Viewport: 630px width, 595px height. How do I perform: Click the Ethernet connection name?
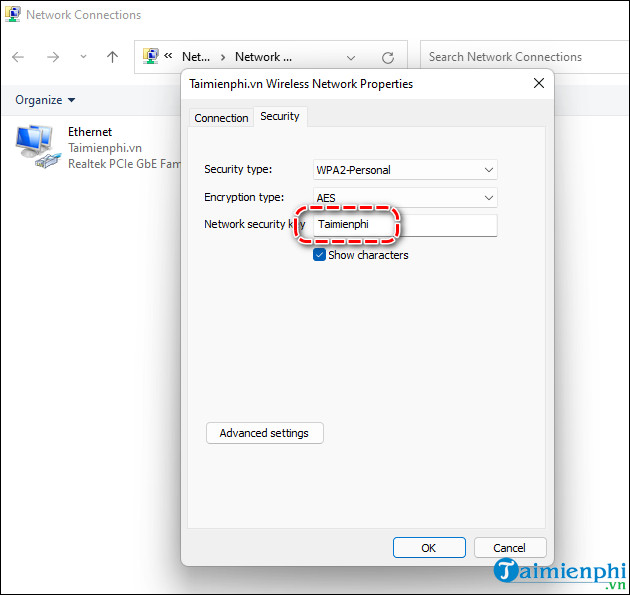90,132
